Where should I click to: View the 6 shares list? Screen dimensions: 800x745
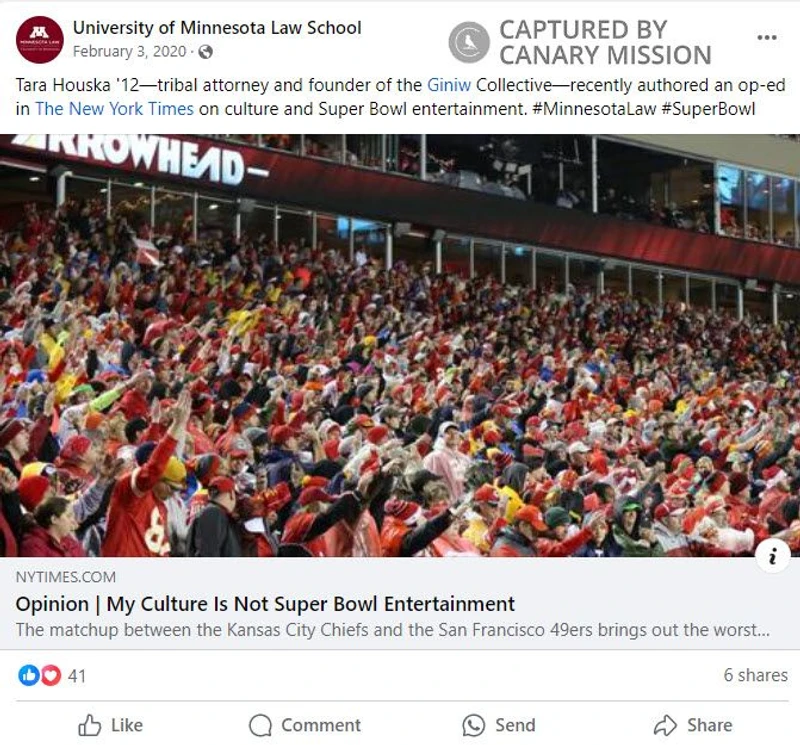click(x=756, y=675)
